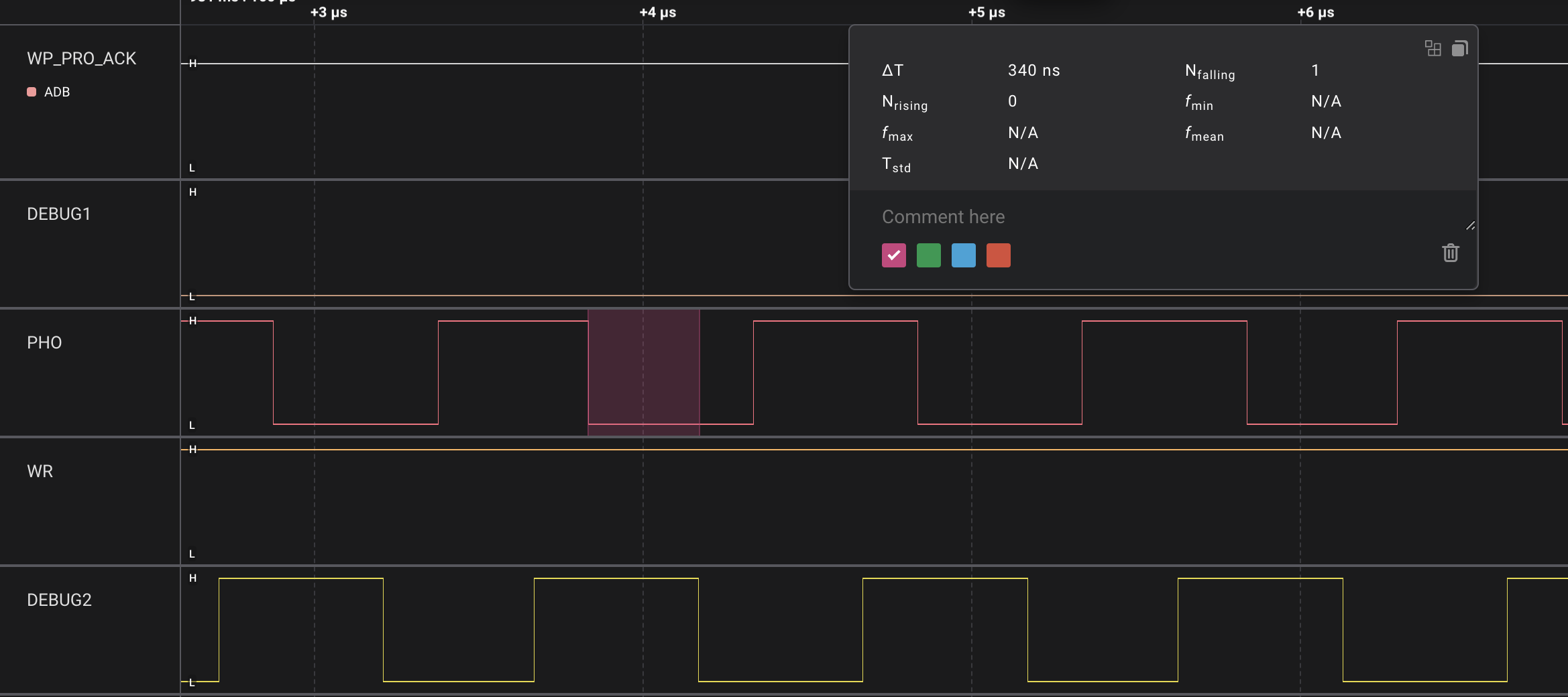
Task: Click the comment box resize handle icon
Action: point(1470,225)
